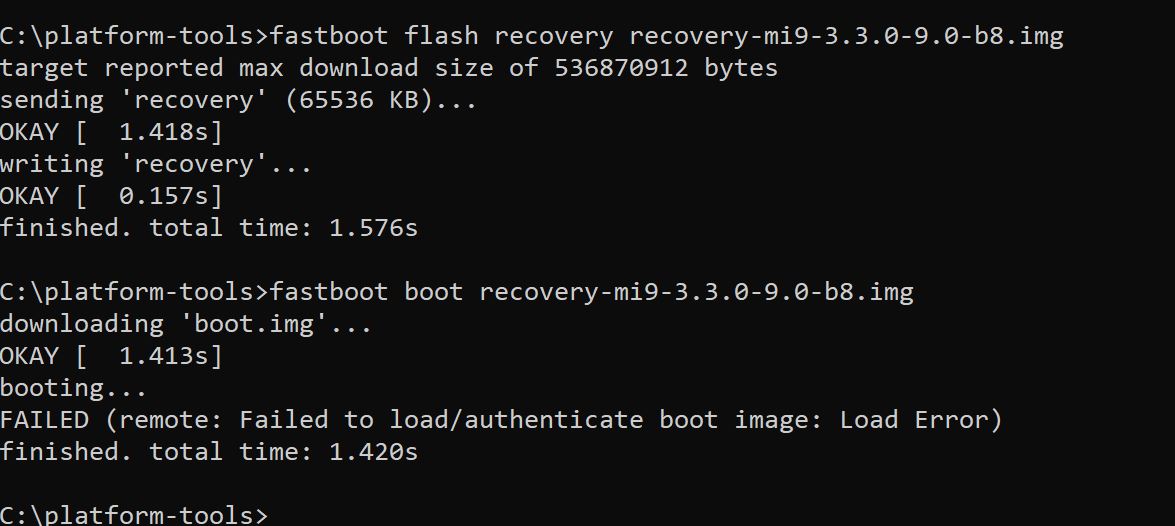Click the image filename in the flash command
The width and height of the screenshot is (1175, 526).
click(846, 36)
